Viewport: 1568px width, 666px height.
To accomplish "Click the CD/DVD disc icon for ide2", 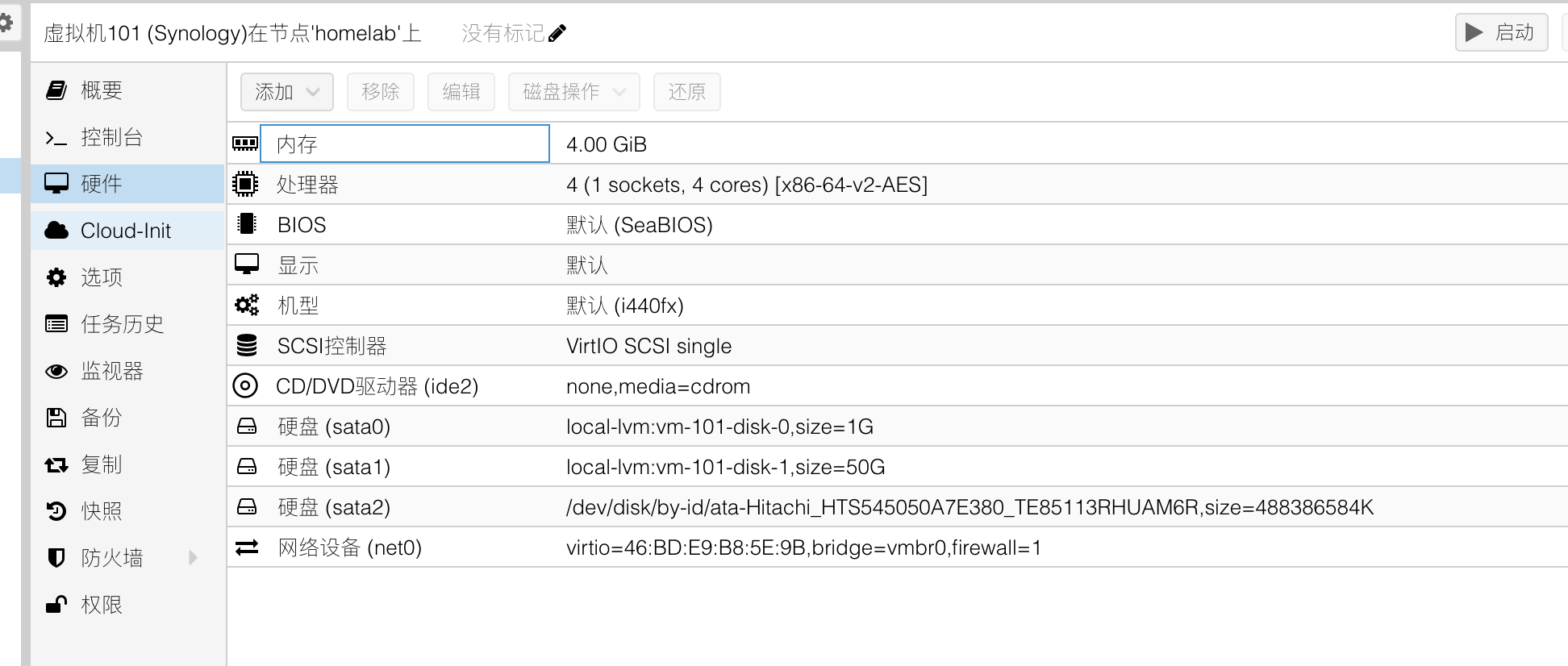I will [x=245, y=385].
